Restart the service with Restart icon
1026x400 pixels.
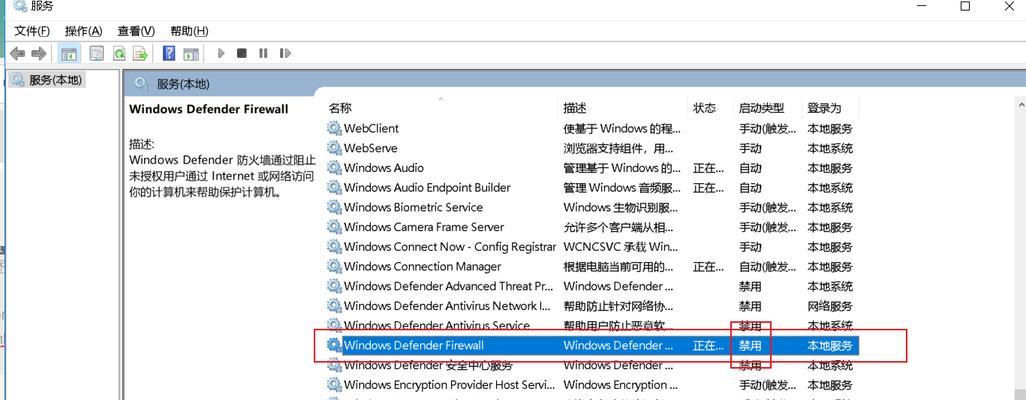(x=285, y=54)
